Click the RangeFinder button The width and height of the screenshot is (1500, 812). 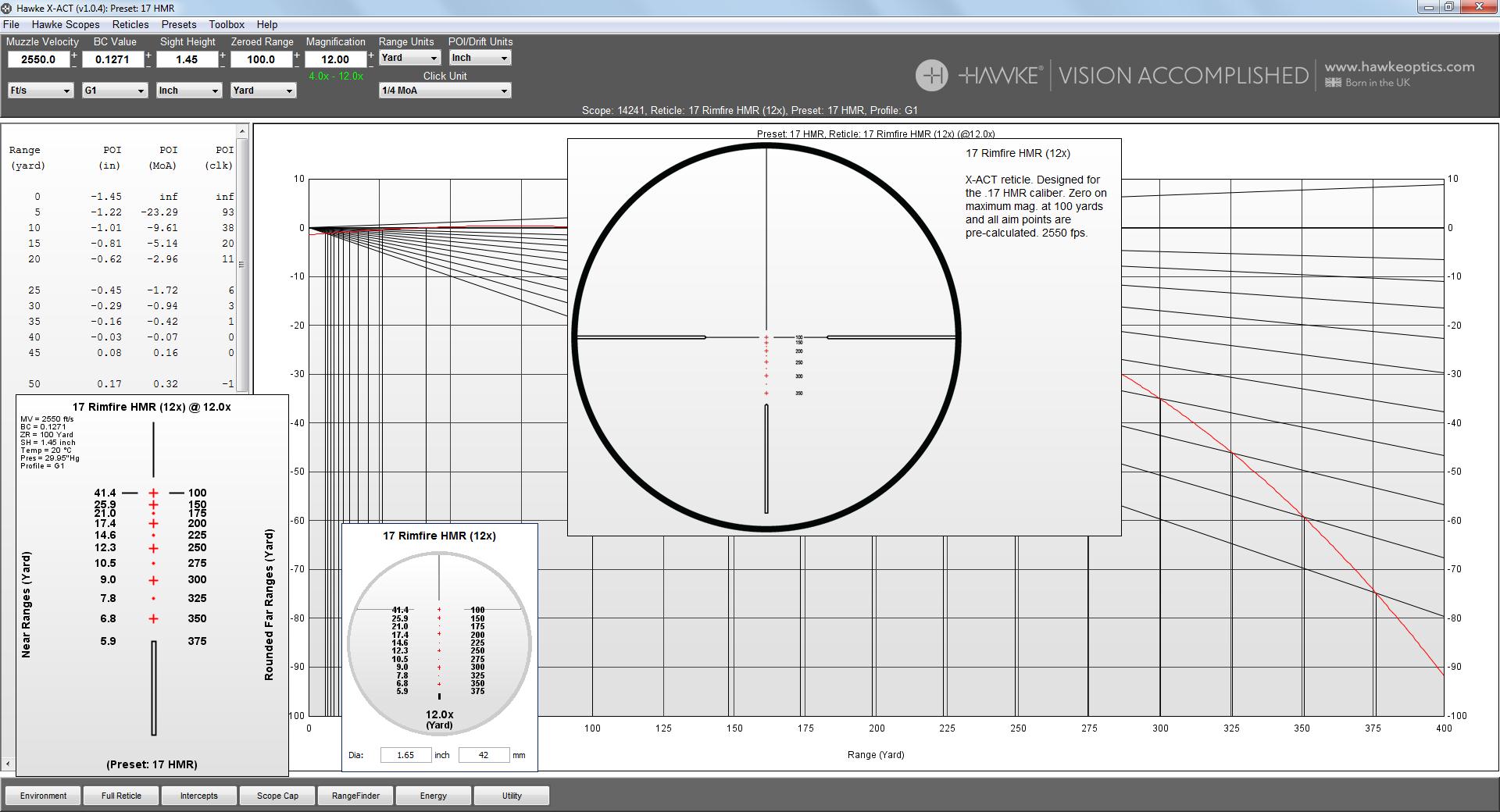tap(355, 796)
